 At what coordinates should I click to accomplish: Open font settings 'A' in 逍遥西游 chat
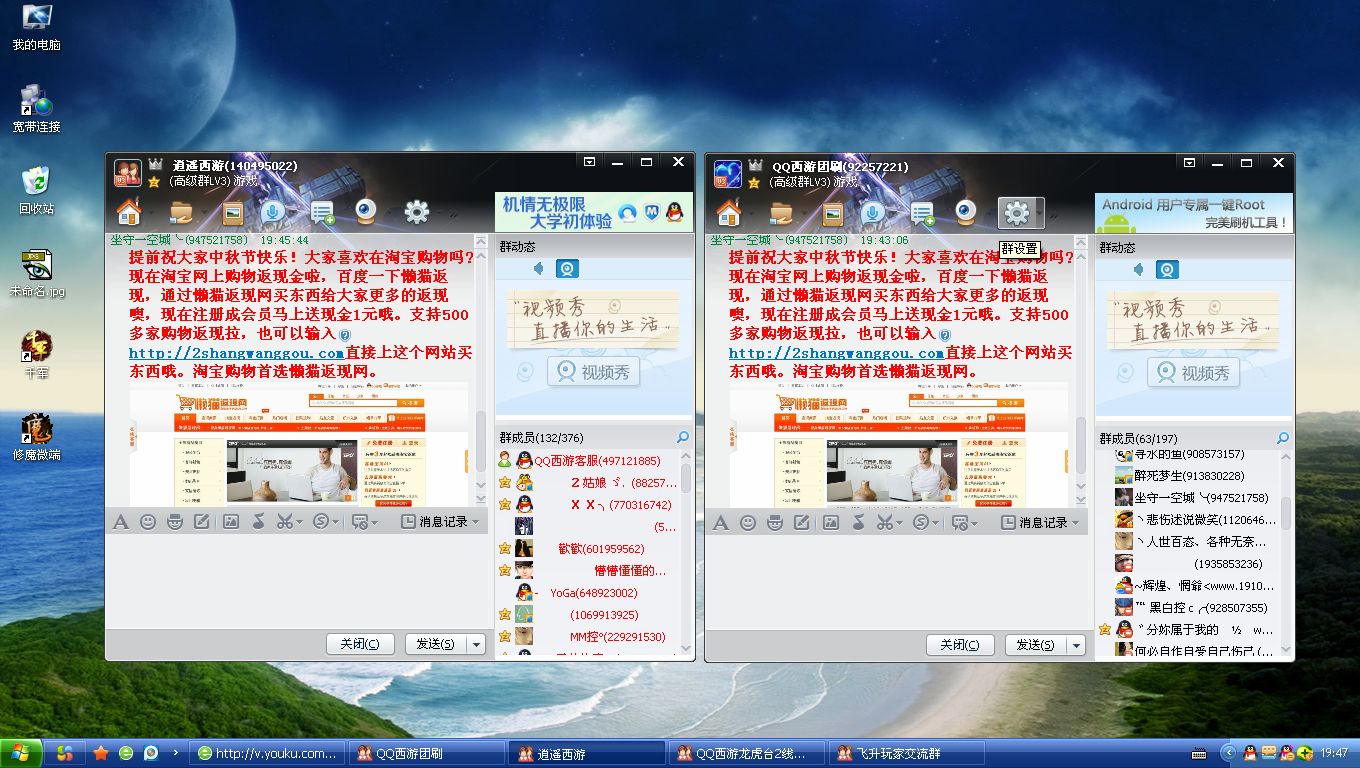[120, 522]
